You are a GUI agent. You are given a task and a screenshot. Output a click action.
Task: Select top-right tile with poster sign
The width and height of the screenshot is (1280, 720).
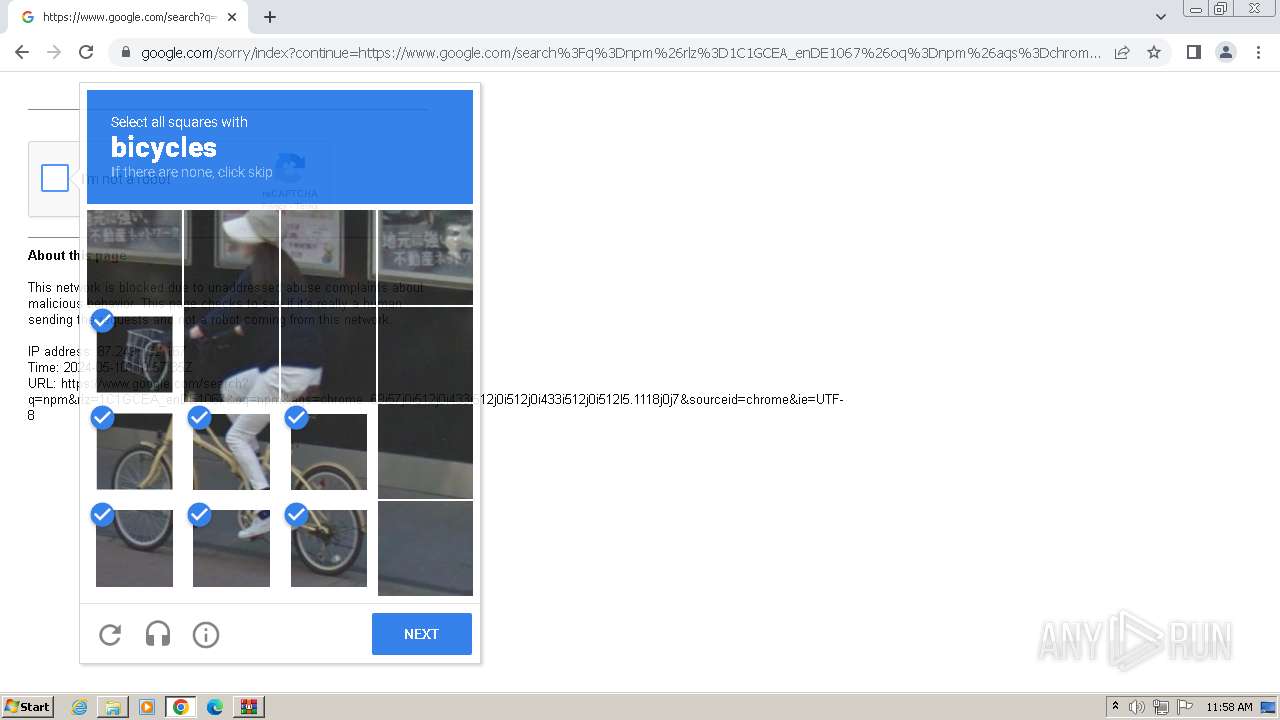coord(425,257)
